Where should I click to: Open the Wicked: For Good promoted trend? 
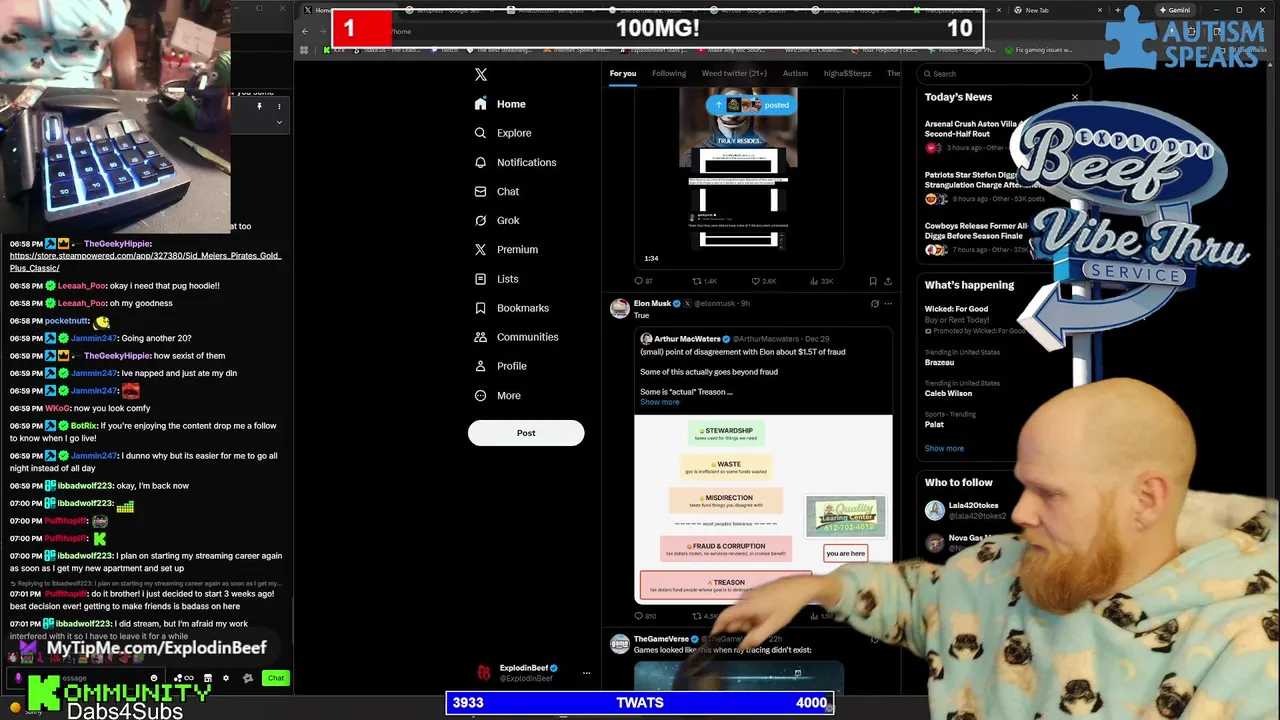[974, 319]
